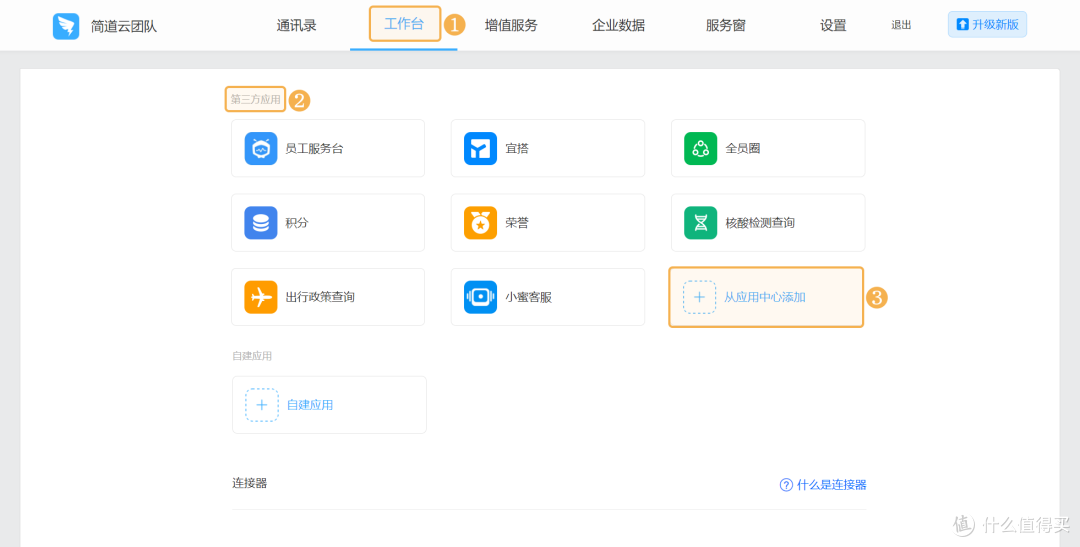Open the 企业数据 tab
1080x547 pixels.
point(619,26)
